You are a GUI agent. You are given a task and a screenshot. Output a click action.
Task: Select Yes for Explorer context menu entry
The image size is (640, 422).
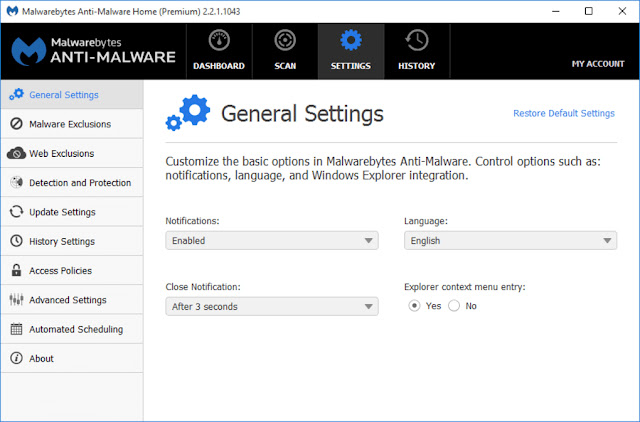(x=414, y=306)
